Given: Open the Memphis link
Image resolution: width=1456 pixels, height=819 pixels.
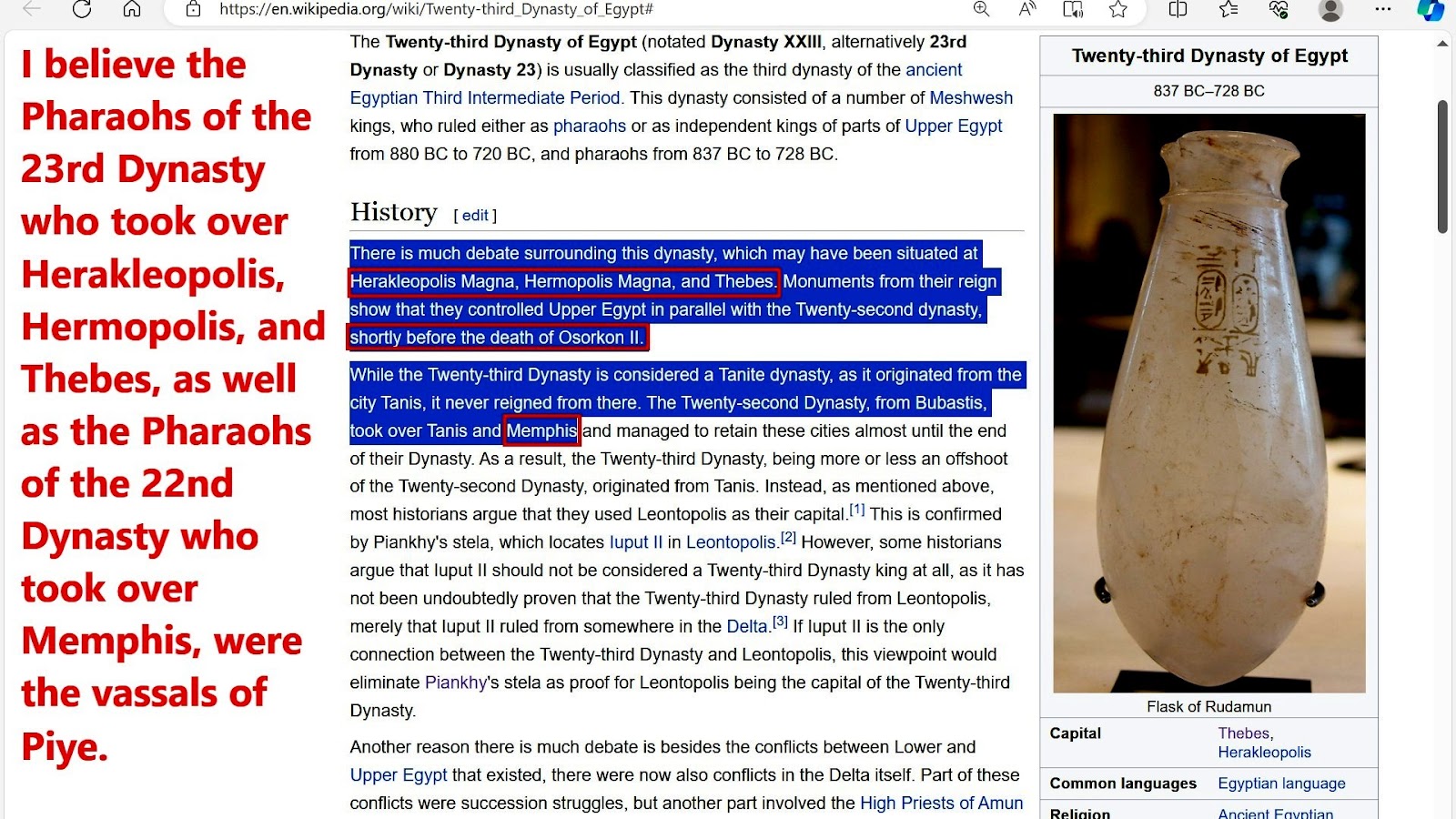Looking at the screenshot, I should coord(541,430).
